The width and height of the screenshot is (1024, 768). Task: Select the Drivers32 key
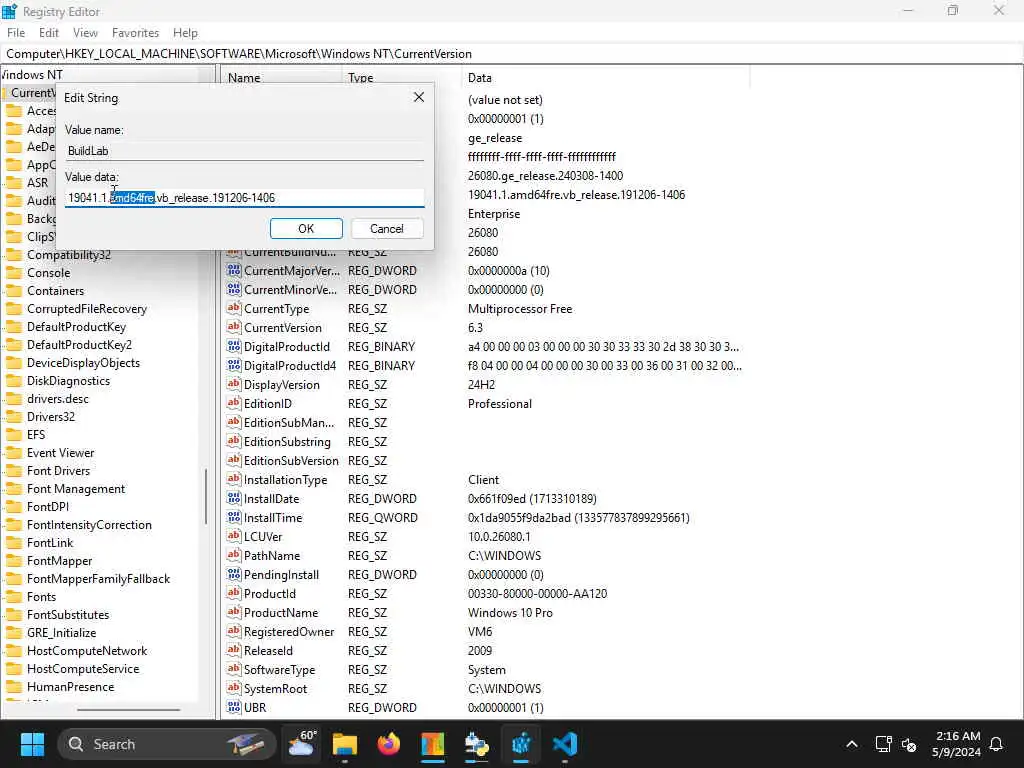click(x=51, y=417)
